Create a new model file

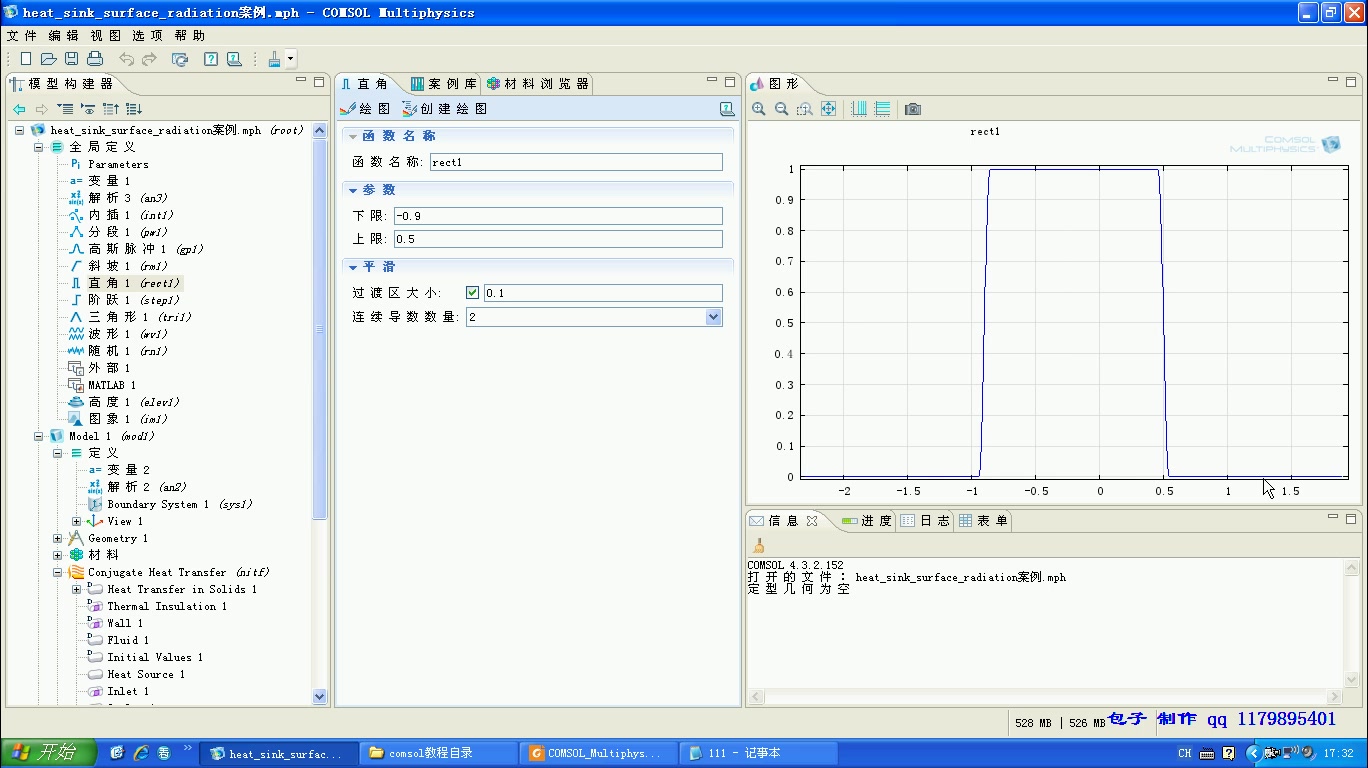click(26, 59)
